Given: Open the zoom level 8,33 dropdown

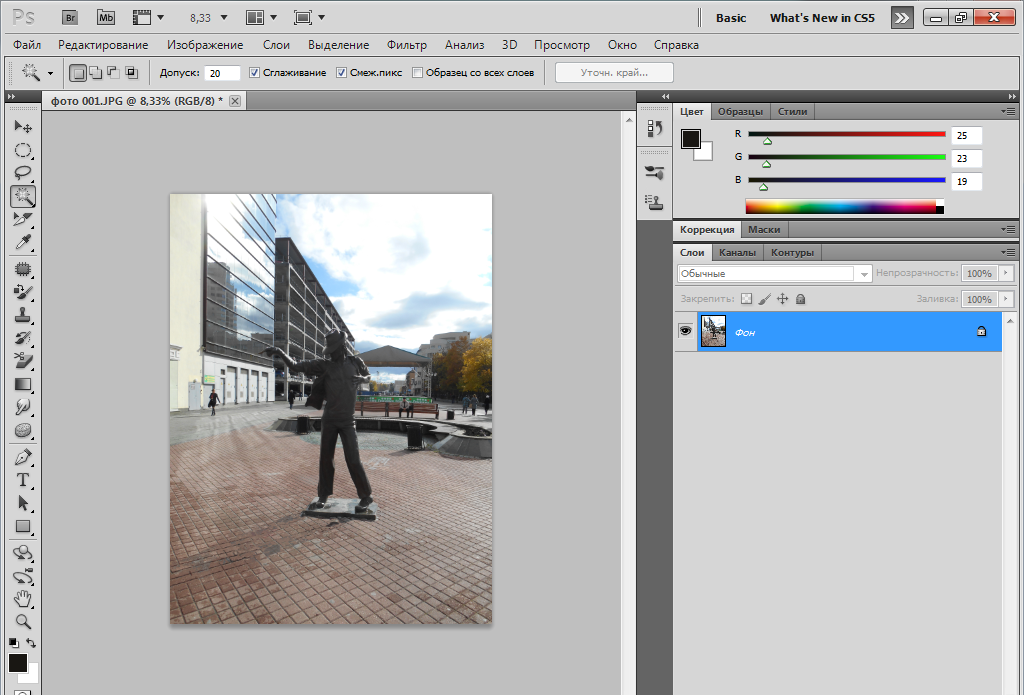Looking at the screenshot, I should click(223, 18).
